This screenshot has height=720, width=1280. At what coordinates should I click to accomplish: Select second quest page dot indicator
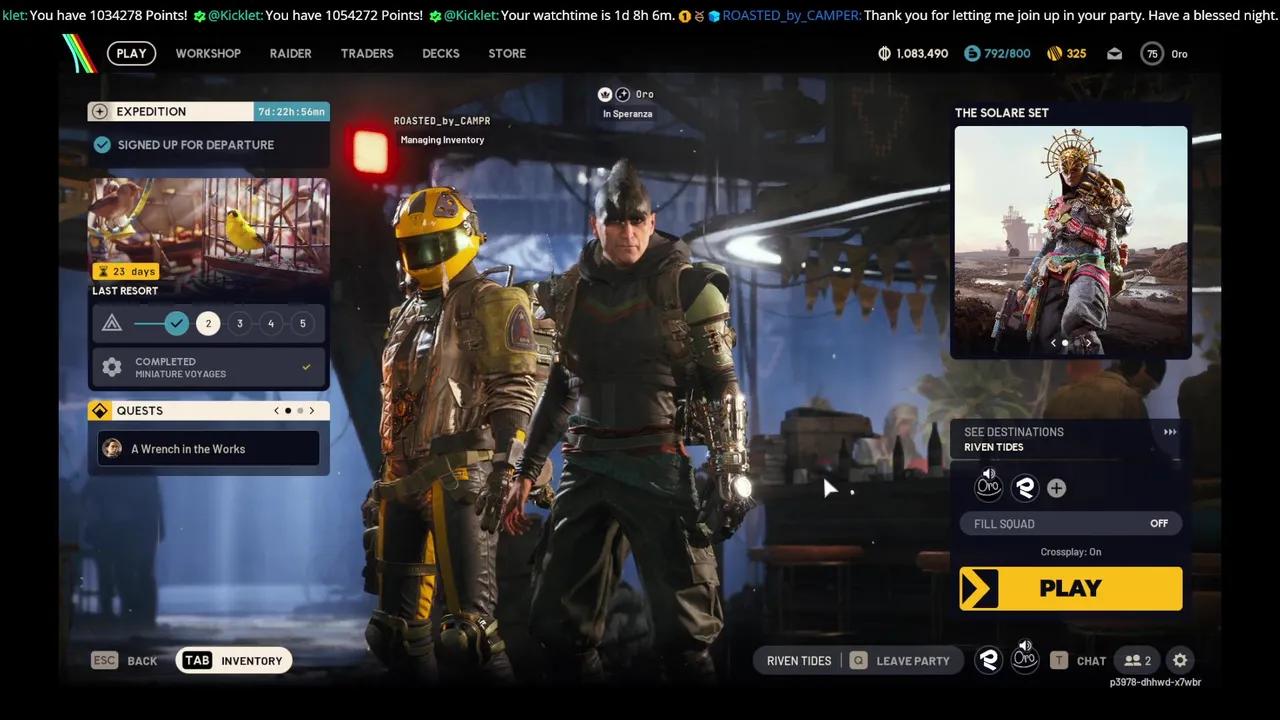300,411
